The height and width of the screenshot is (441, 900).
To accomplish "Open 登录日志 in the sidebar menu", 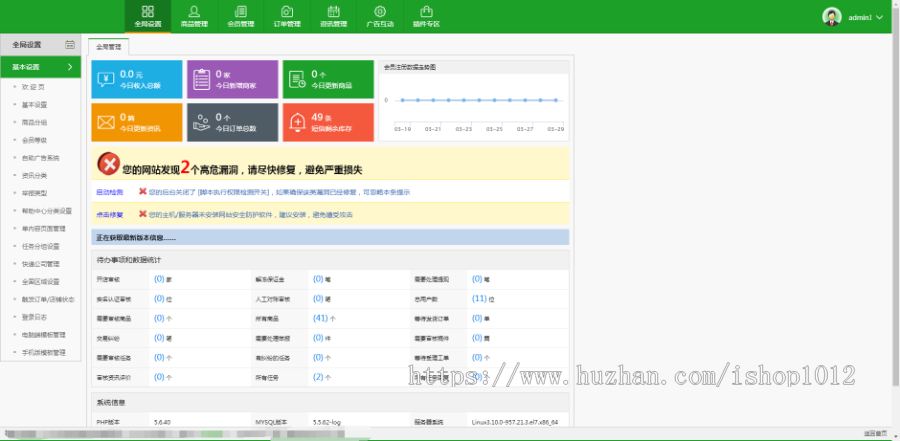I will 34,317.
